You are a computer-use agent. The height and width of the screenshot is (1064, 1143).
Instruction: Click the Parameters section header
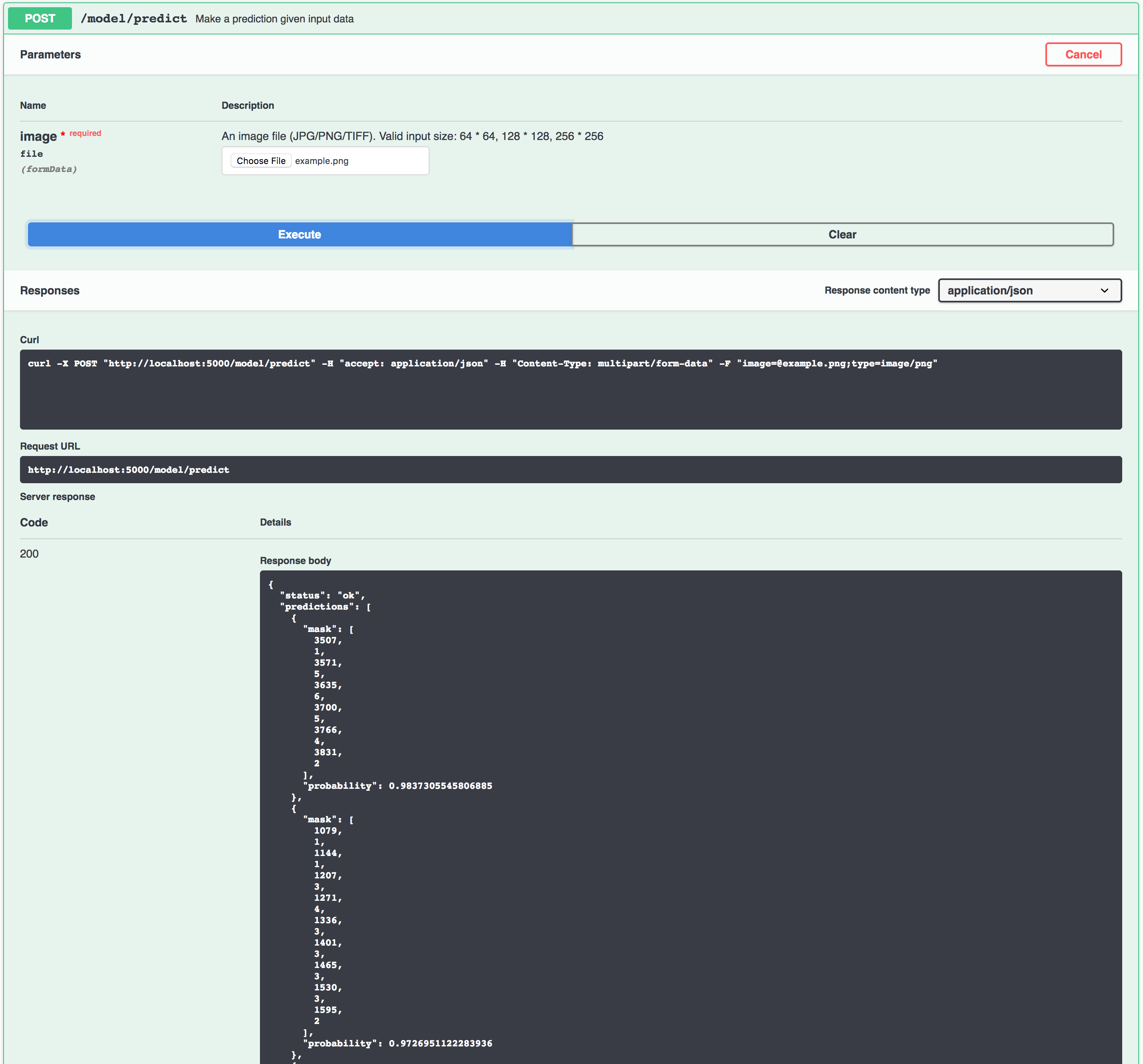coord(51,55)
